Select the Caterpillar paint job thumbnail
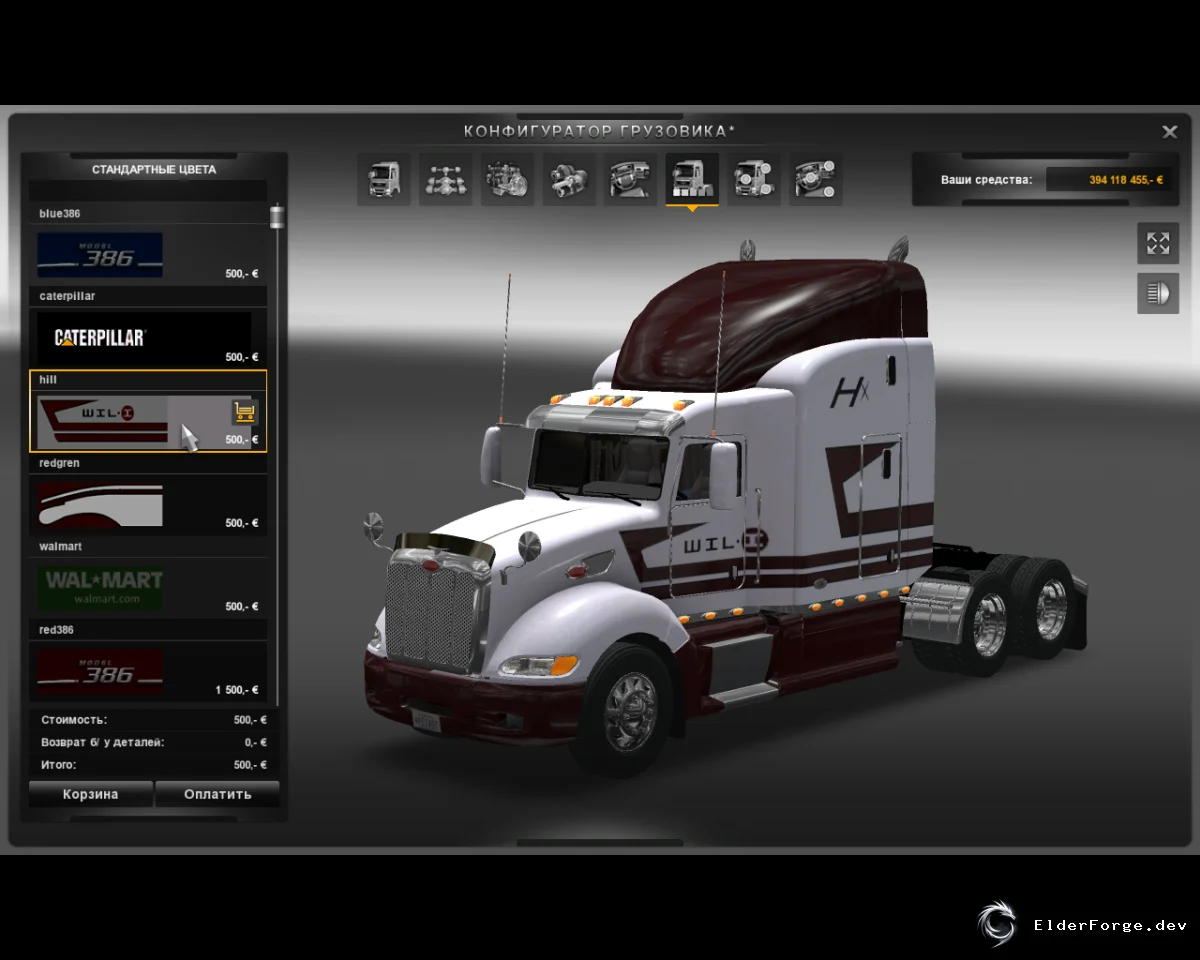This screenshot has width=1200, height=960. click(144, 338)
